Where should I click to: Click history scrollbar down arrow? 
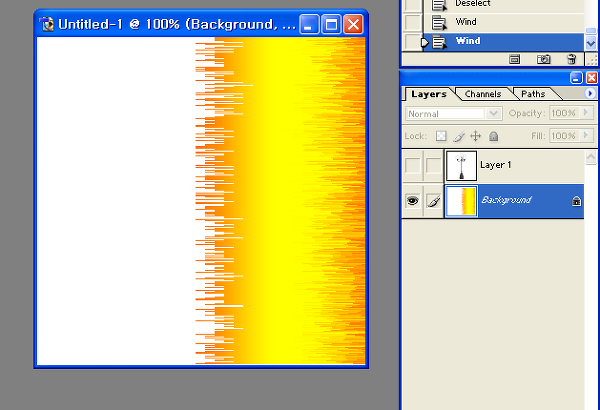point(590,44)
